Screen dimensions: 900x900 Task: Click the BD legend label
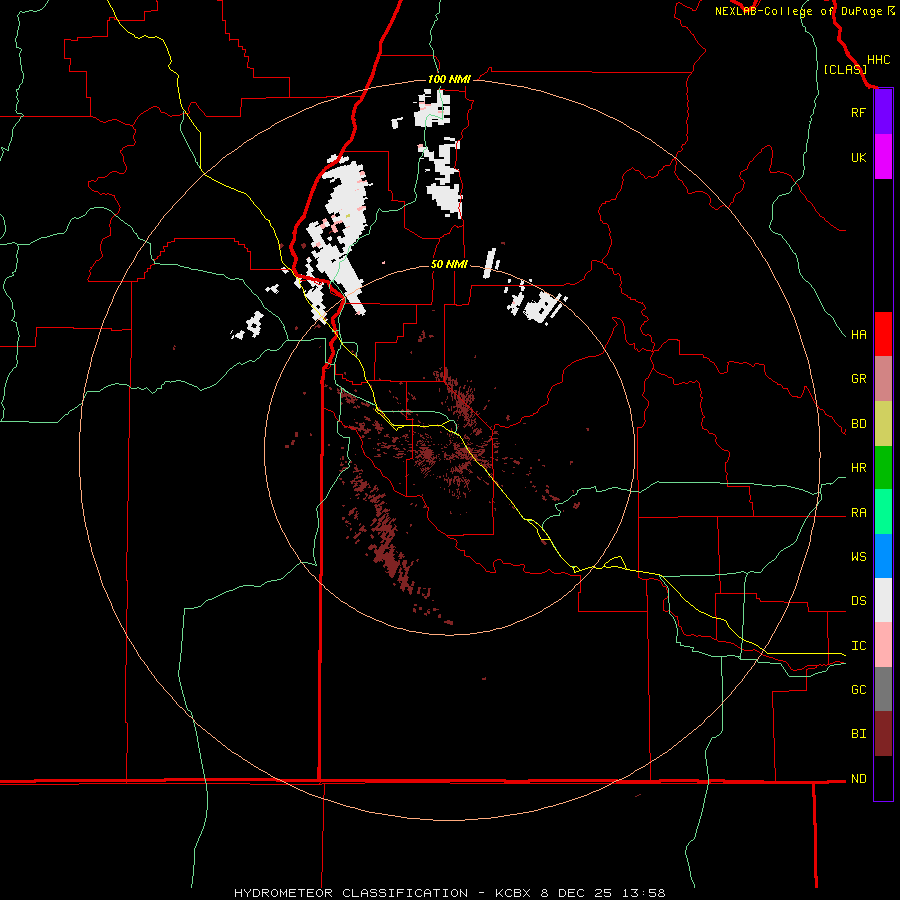tap(858, 424)
